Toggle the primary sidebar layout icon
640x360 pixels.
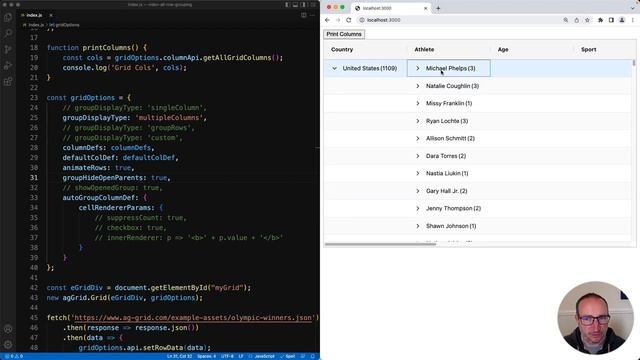288,5
